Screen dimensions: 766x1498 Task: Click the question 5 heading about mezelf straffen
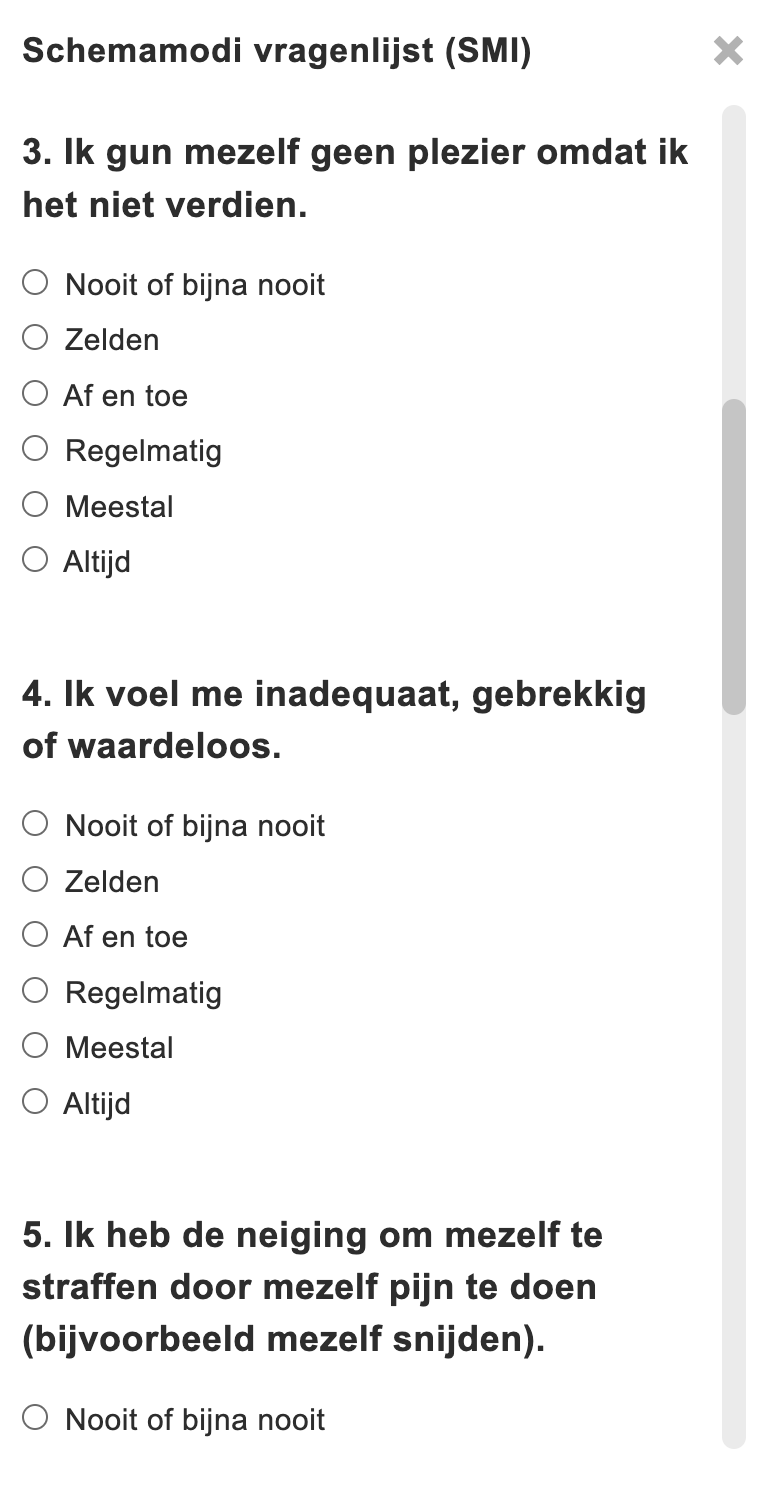pos(312,1287)
